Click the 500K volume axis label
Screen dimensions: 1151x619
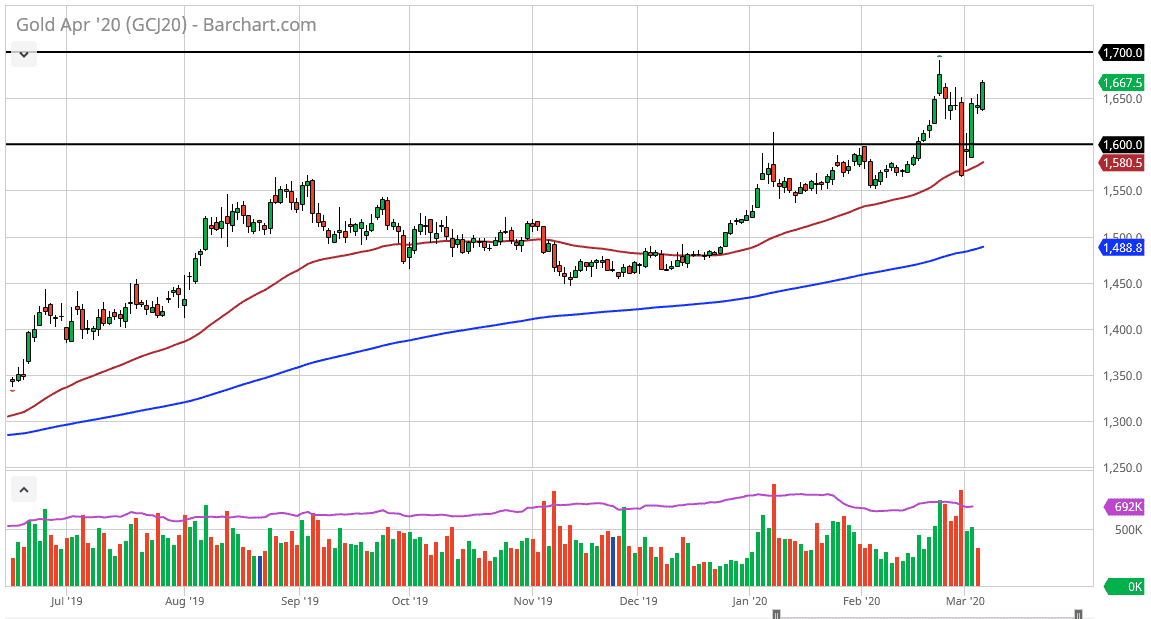1128,529
